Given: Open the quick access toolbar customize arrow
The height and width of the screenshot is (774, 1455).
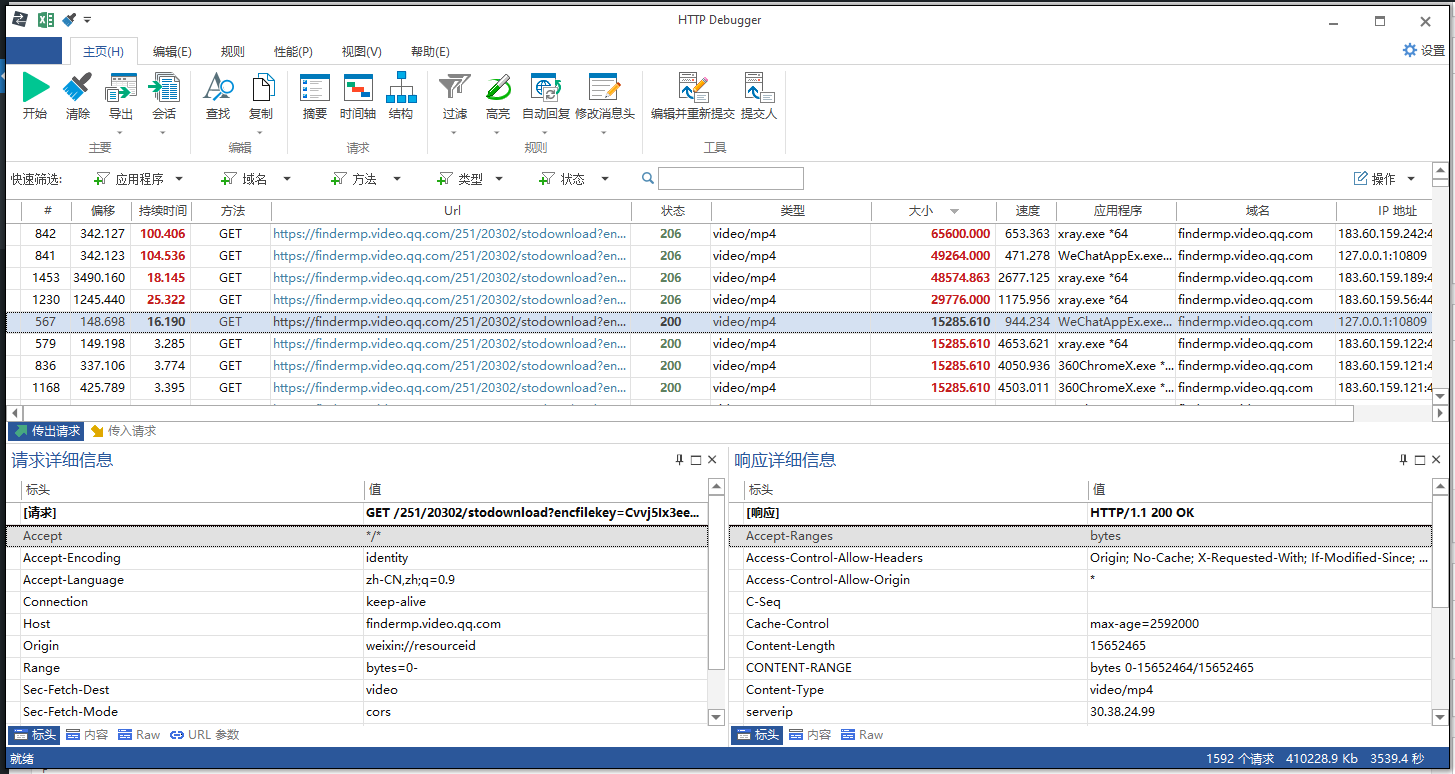Looking at the screenshot, I should coord(88,20).
